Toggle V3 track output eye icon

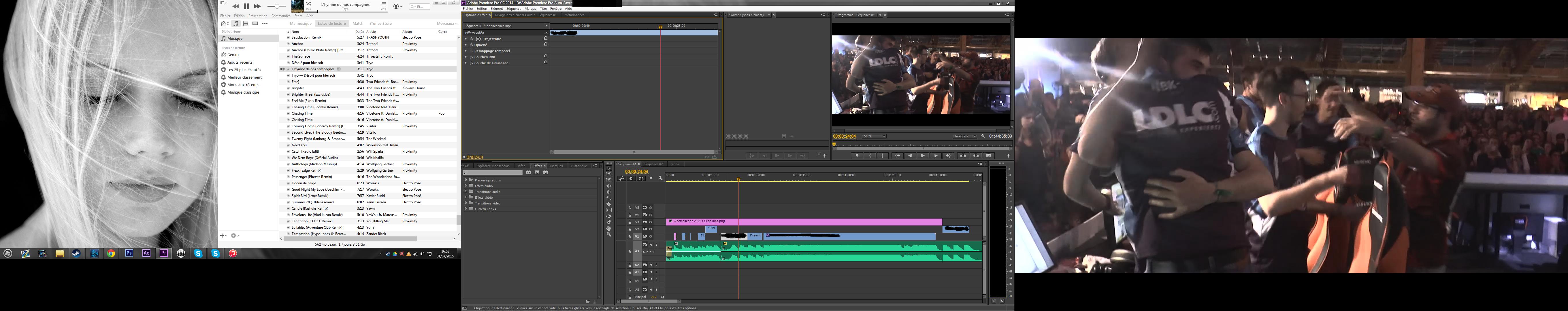(651, 222)
